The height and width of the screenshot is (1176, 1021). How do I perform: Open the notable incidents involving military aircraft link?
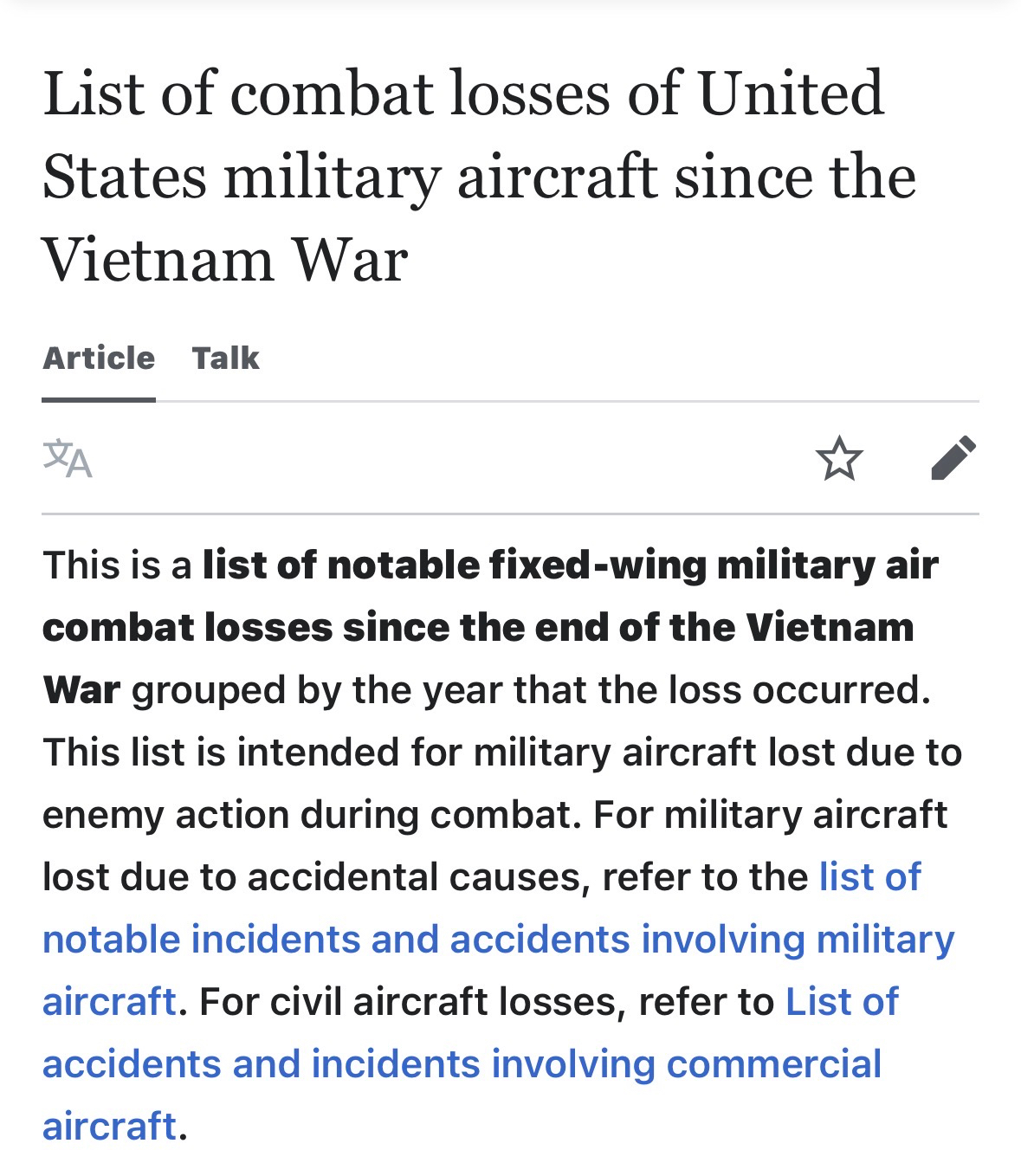click(x=498, y=940)
